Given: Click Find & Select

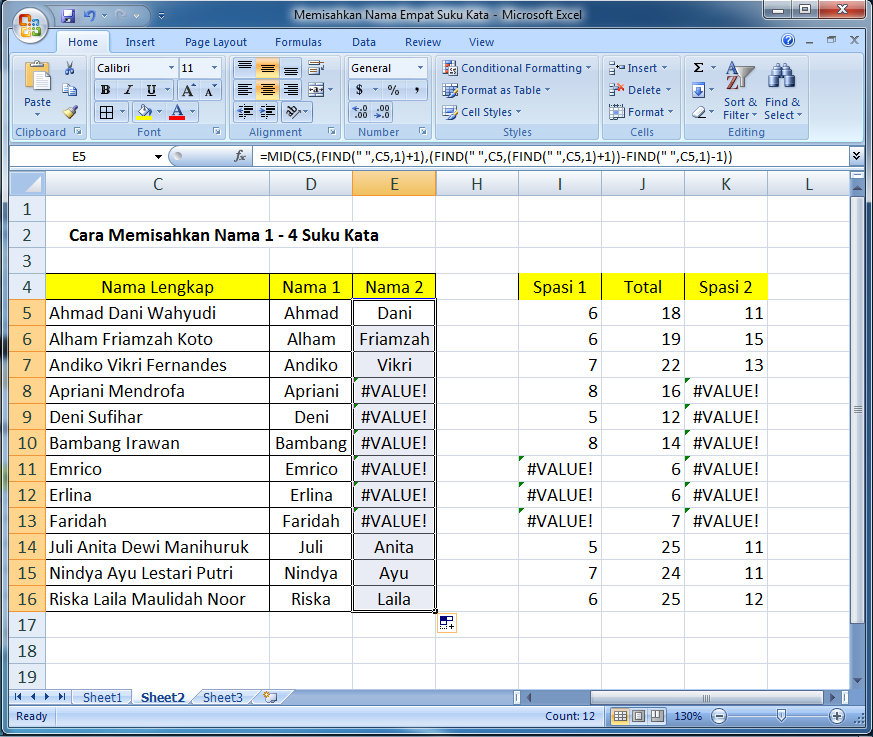Looking at the screenshot, I should pos(782,90).
